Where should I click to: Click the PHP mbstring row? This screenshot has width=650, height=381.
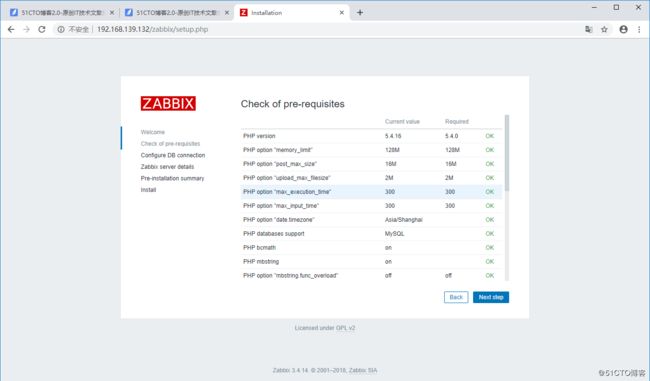pyautogui.click(x=371, y=262)
